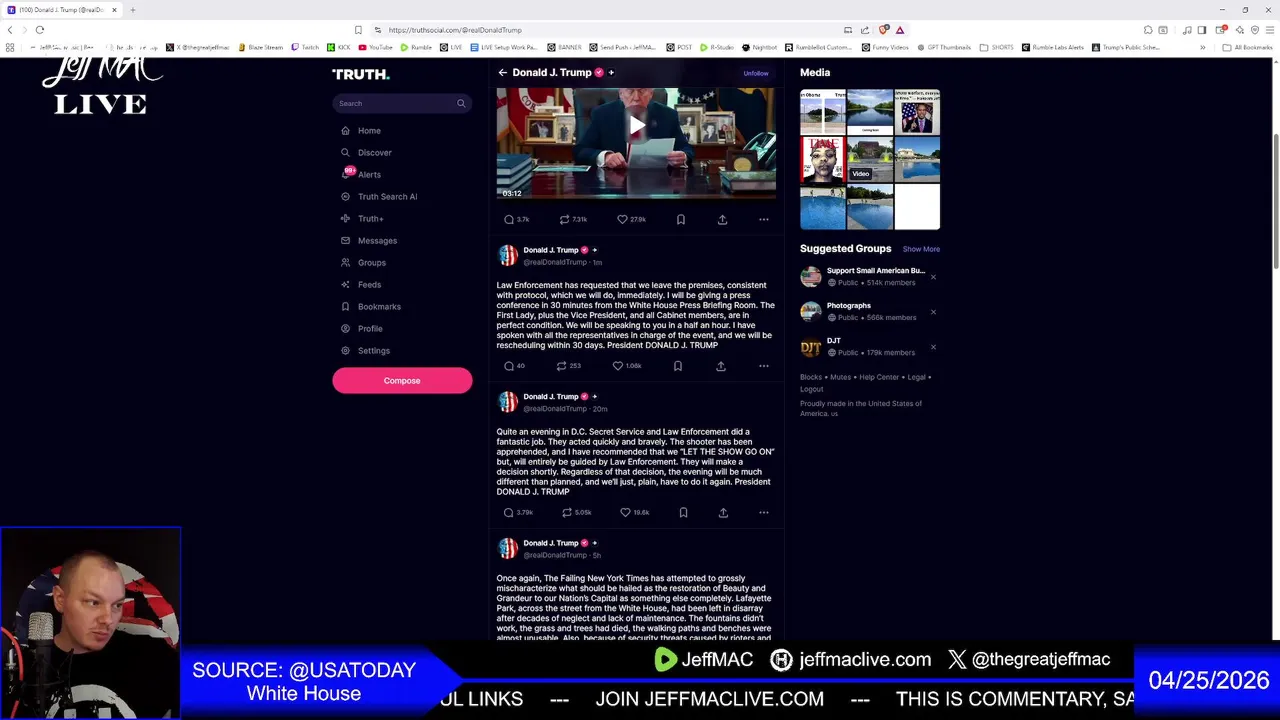This screenshot has width=1280, height=720.
Task: Share the video post
Action: pyautogui.click(x=722, y=219)
